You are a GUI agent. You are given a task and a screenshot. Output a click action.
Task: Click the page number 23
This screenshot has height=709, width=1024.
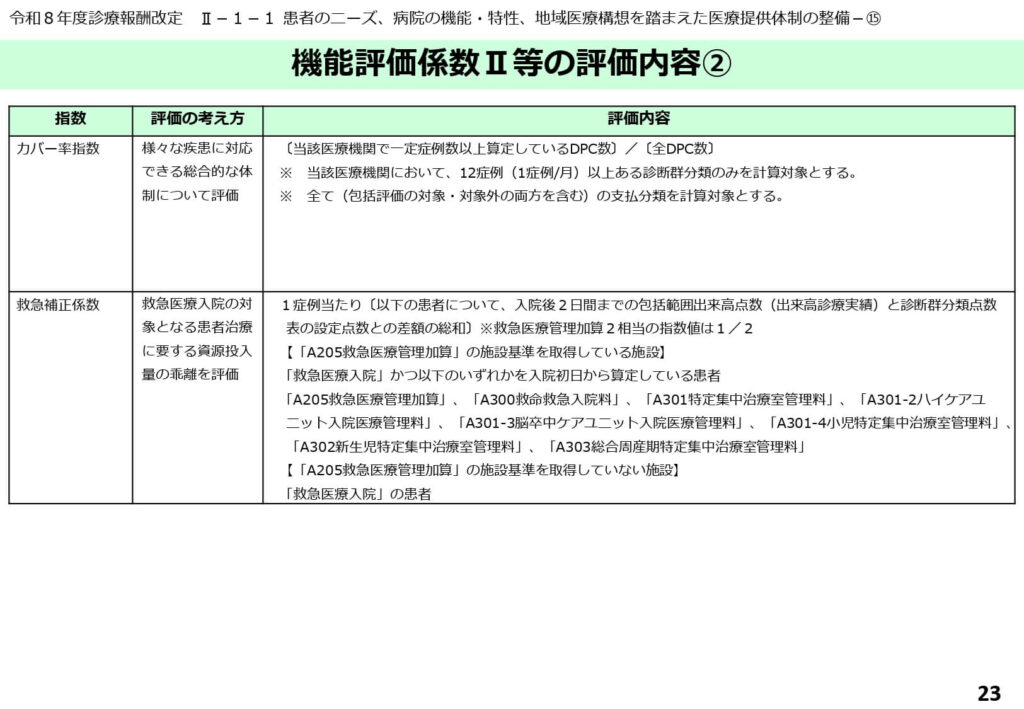point(988,693)
